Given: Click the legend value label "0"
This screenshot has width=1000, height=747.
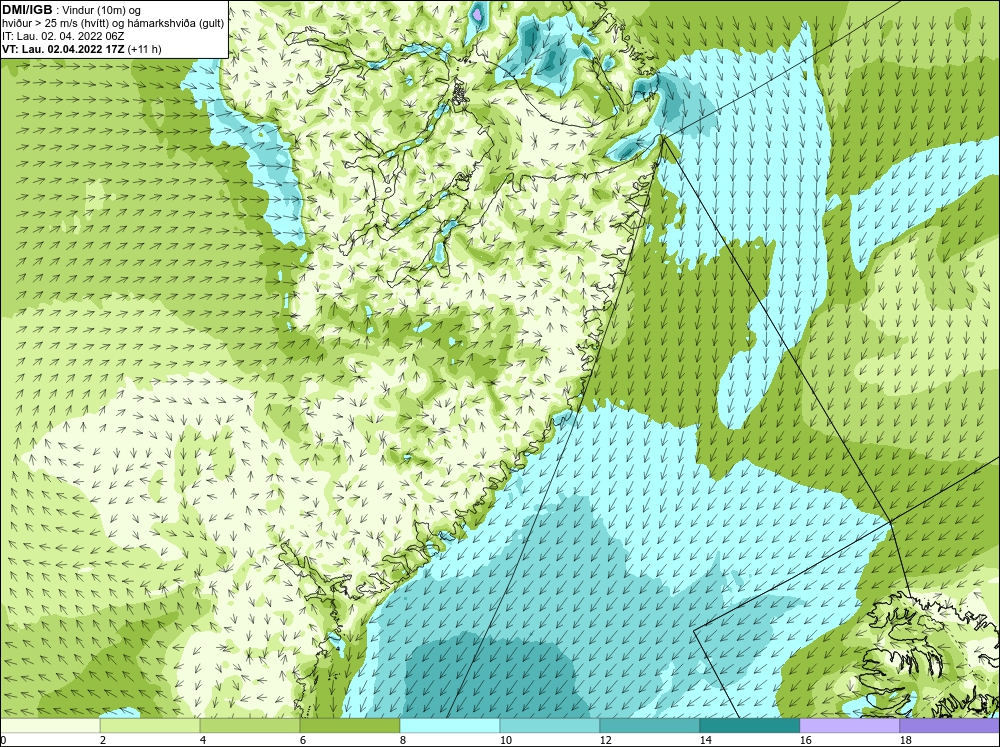Looking at the screenshot, I should click(x=3, y=740).
